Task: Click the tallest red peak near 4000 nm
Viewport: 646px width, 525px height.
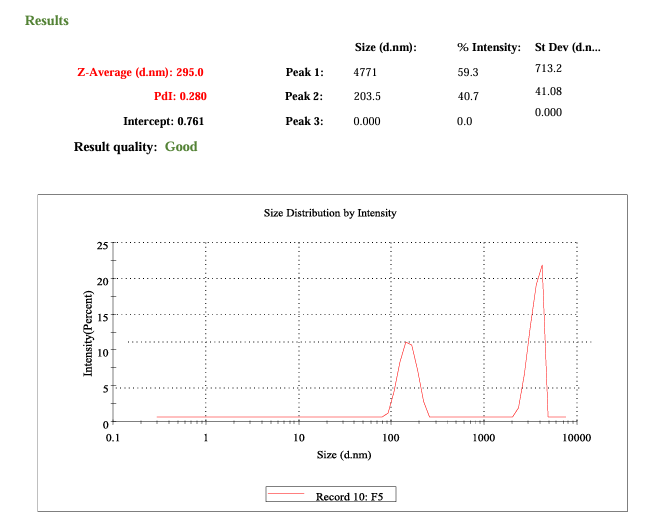Action: (x=541, y=267)
